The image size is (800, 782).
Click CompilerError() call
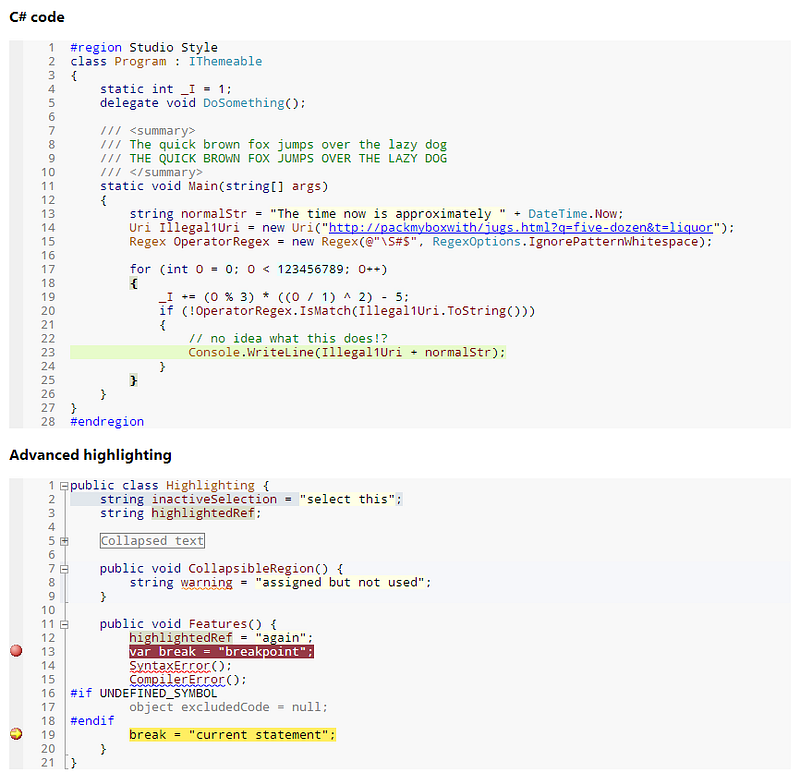click(187, 679)
